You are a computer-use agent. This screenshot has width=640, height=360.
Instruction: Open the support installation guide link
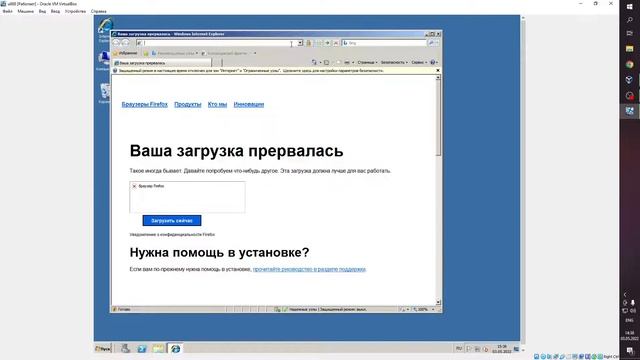click(309, 269)
